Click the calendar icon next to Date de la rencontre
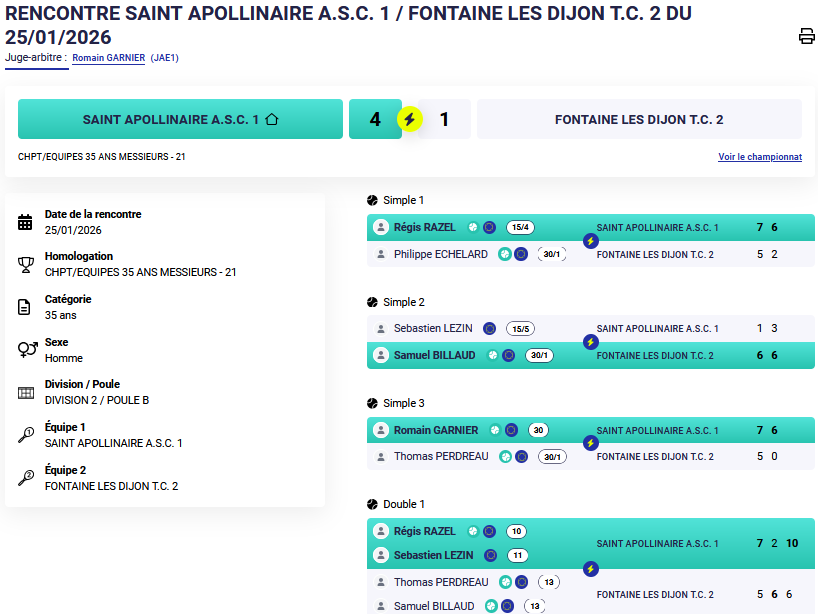The height and width of the screenshot is (614, 818). 26,222
